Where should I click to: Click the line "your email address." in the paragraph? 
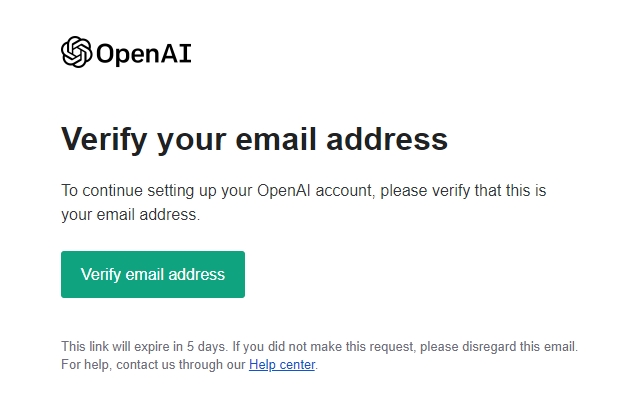131,215
